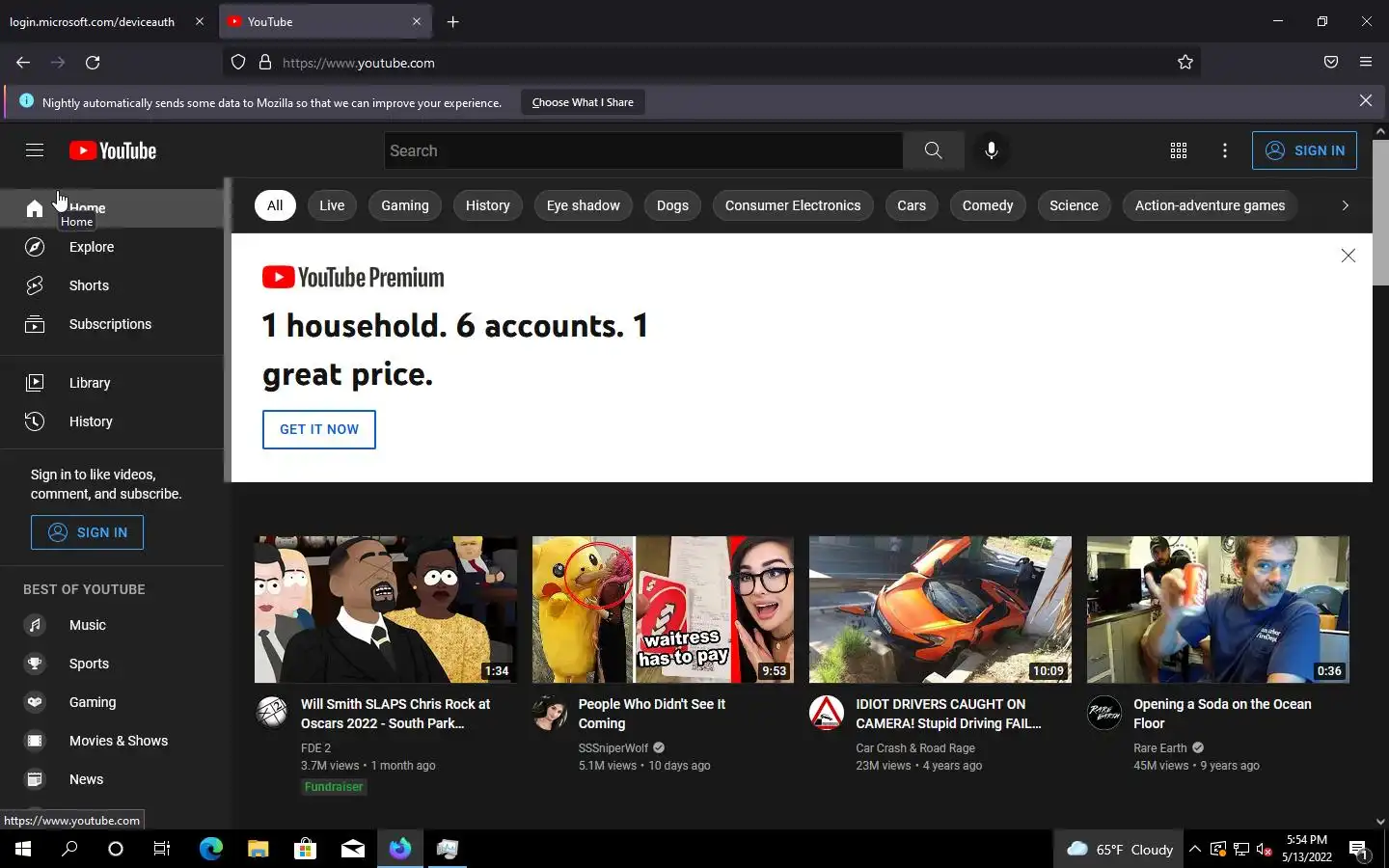This screenshot has width=1389, height=868.
Task: Open the IDIOT DRIVERS CAUGHT ON CAMERA thumbnail
Action: [940, 610]
